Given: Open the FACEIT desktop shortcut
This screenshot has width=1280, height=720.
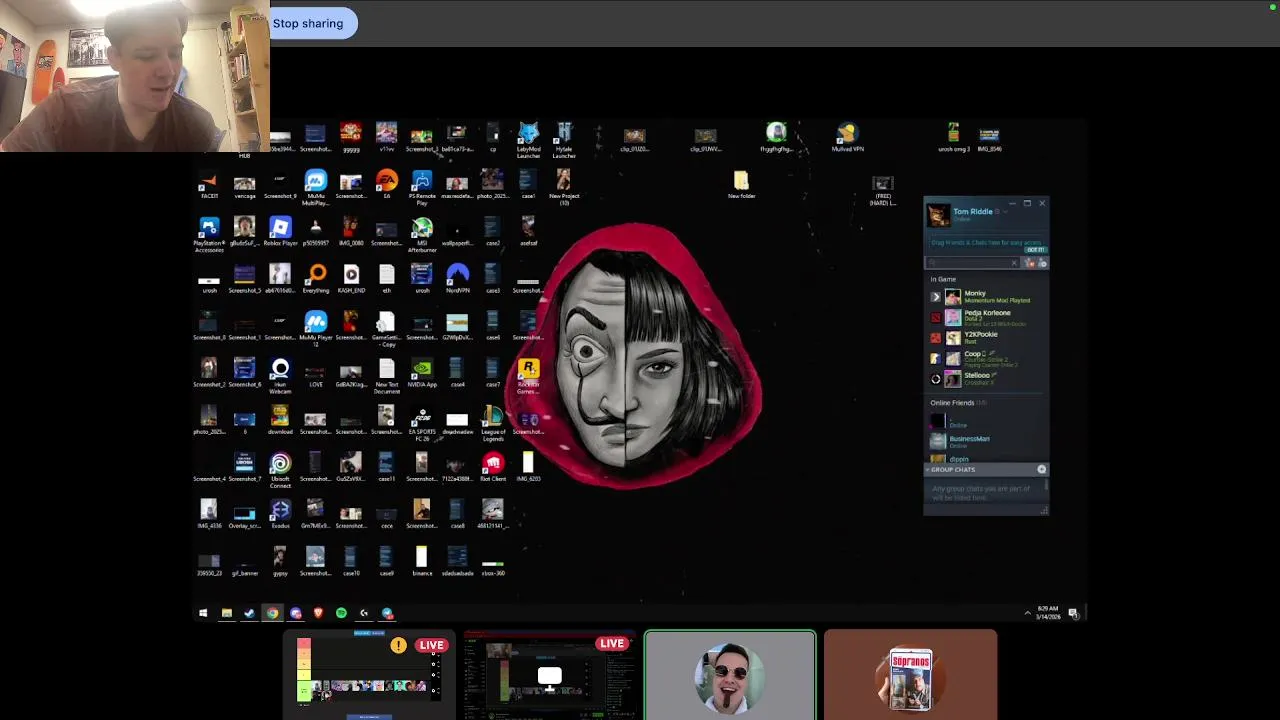Looking at the screenshot, I should click(208, 186).
